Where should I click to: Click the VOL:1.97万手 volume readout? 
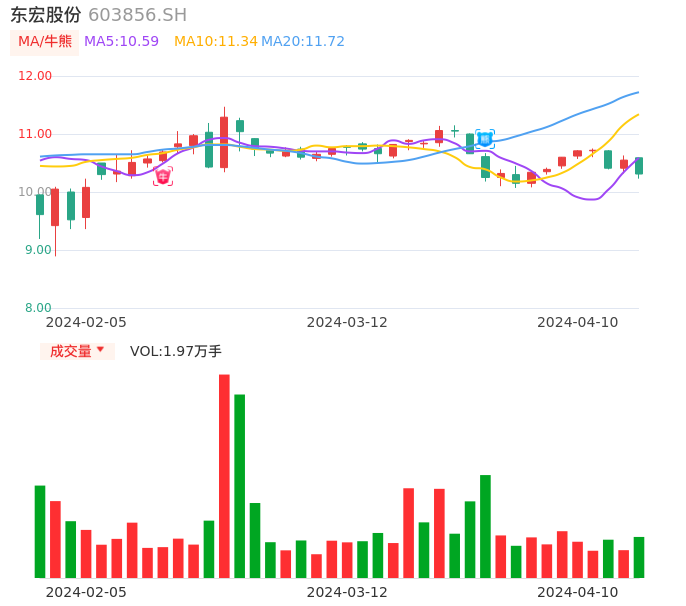point(176,351)
